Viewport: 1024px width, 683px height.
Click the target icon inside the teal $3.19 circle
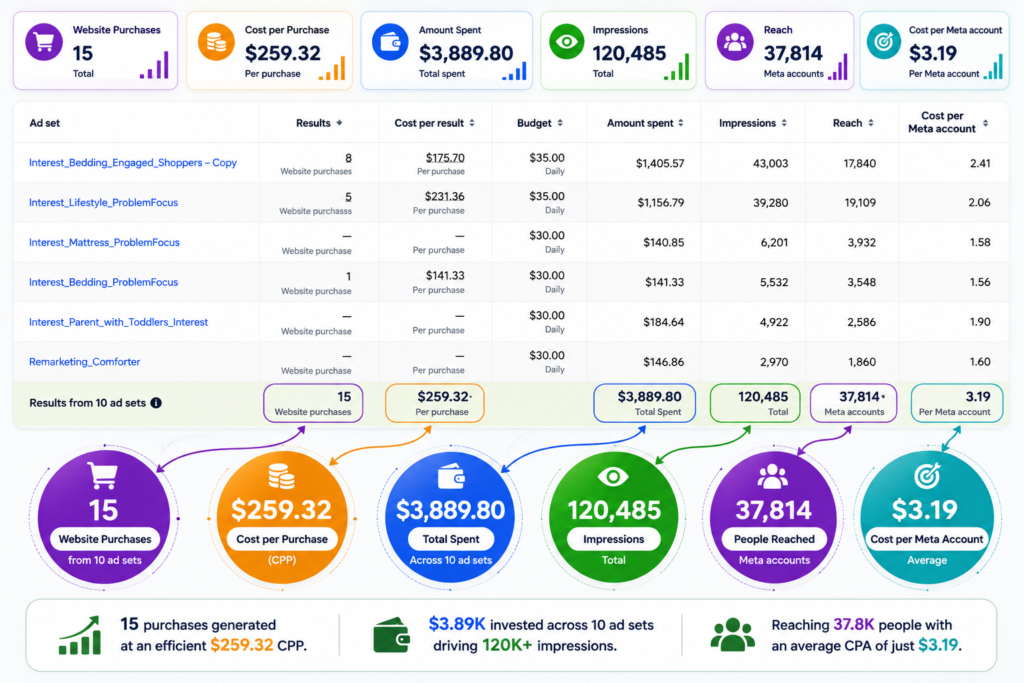pyautogui.click(x=927, y=476)
